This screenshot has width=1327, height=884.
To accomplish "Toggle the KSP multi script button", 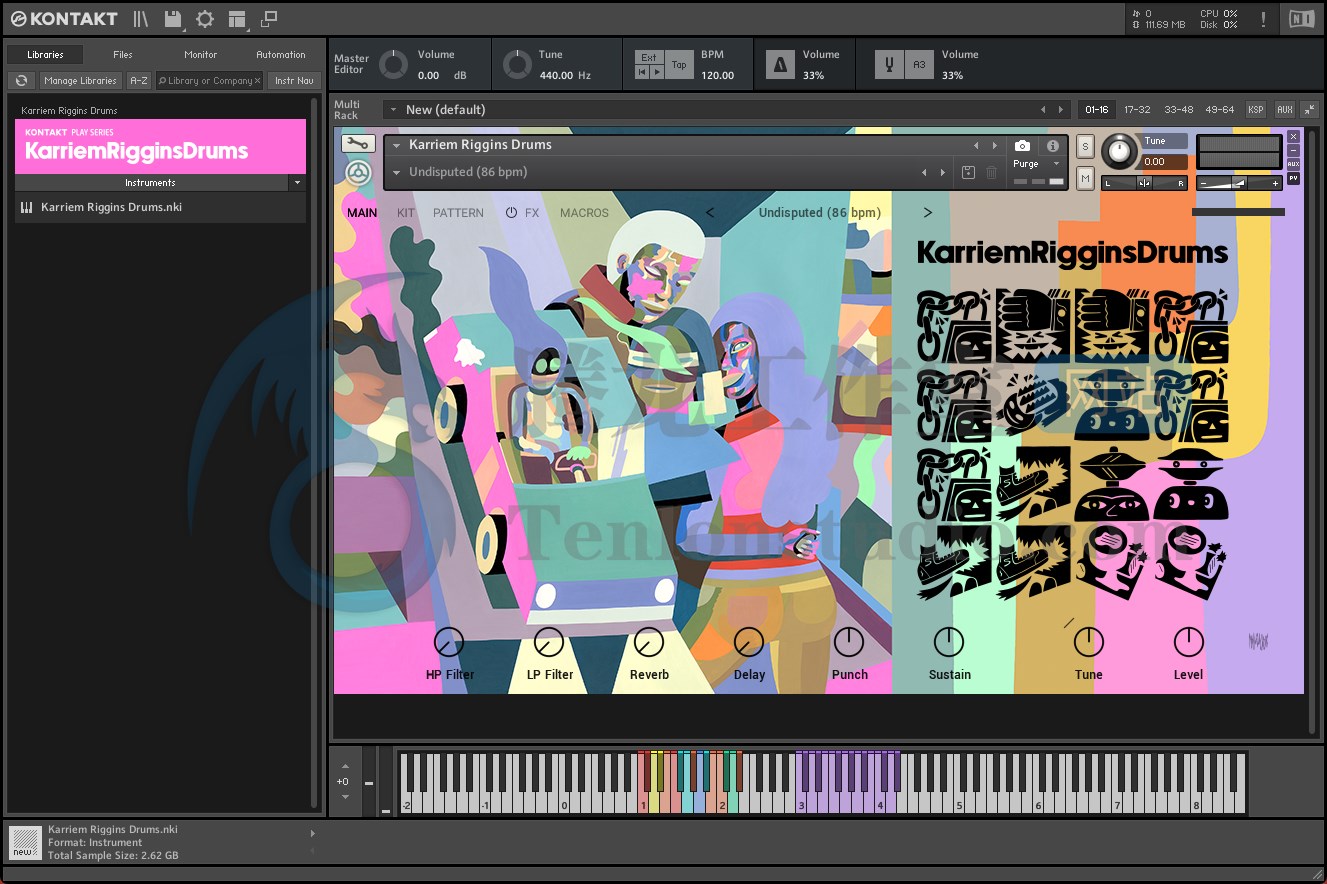I will point(1255,110).
